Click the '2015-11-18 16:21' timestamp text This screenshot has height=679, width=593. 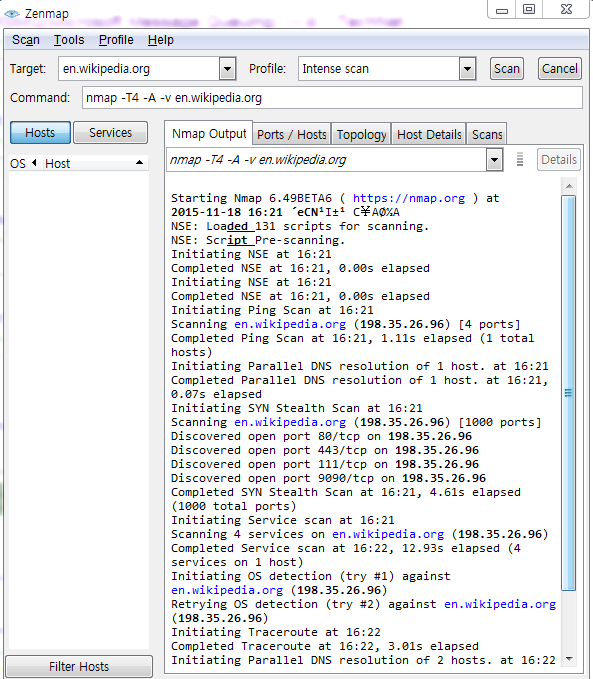pos(227,212)
